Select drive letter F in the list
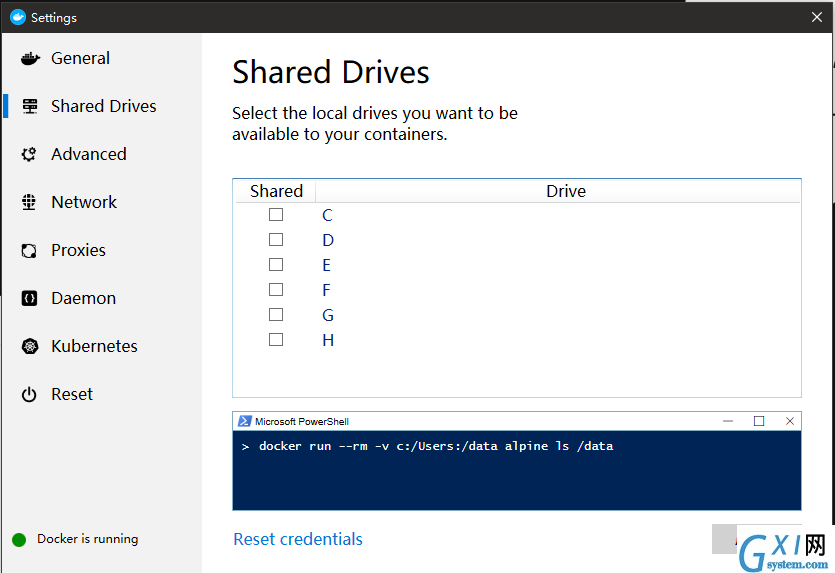835x573 pixels. click(x=326, y=290)
